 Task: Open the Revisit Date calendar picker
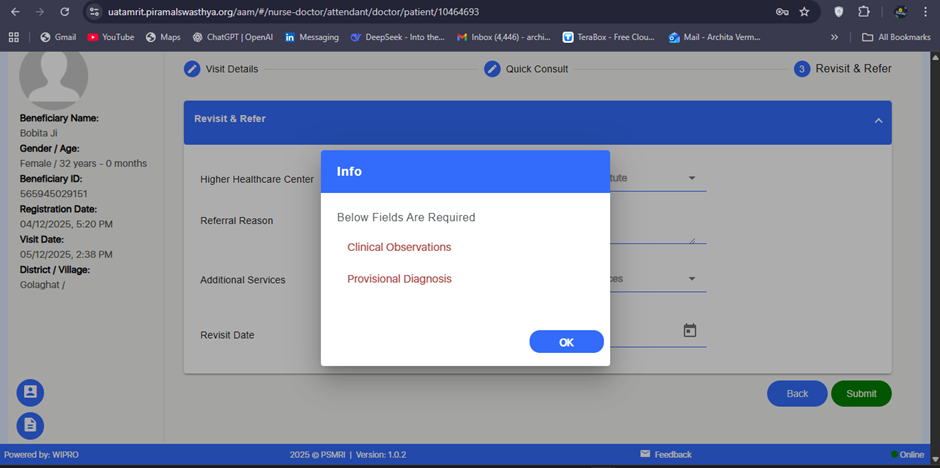[x=689, y=331]
